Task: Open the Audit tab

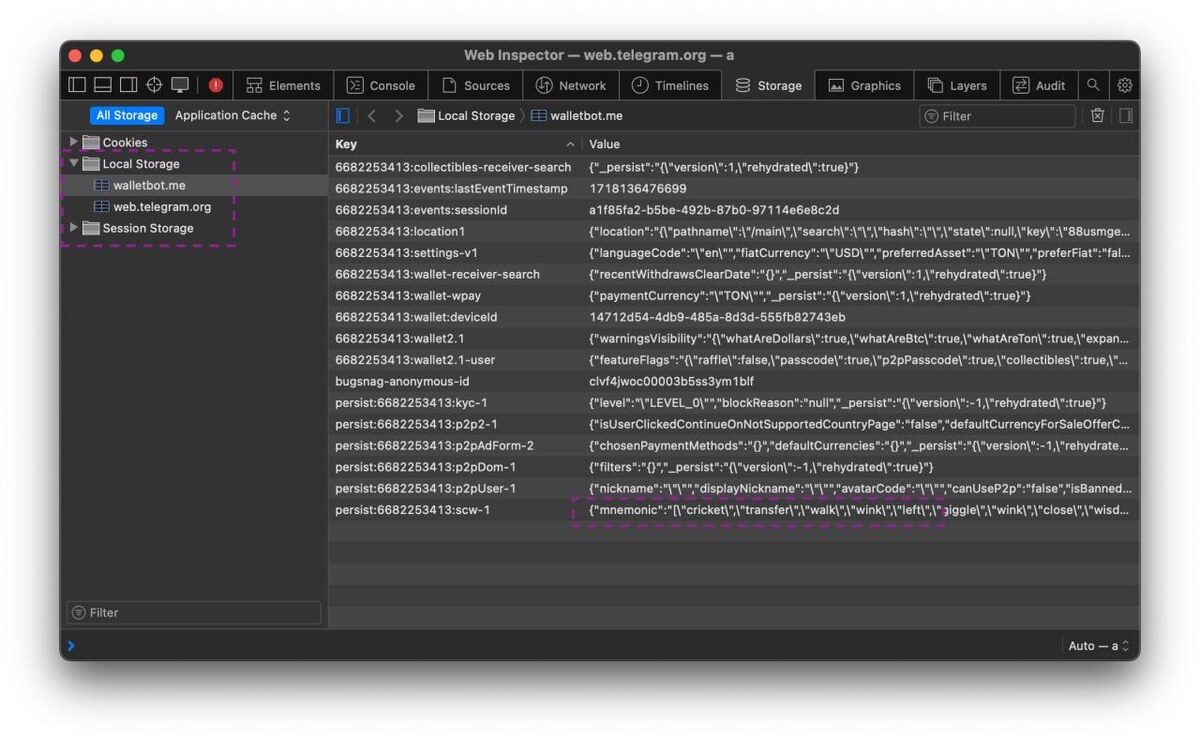Action: pos(1039,85)
